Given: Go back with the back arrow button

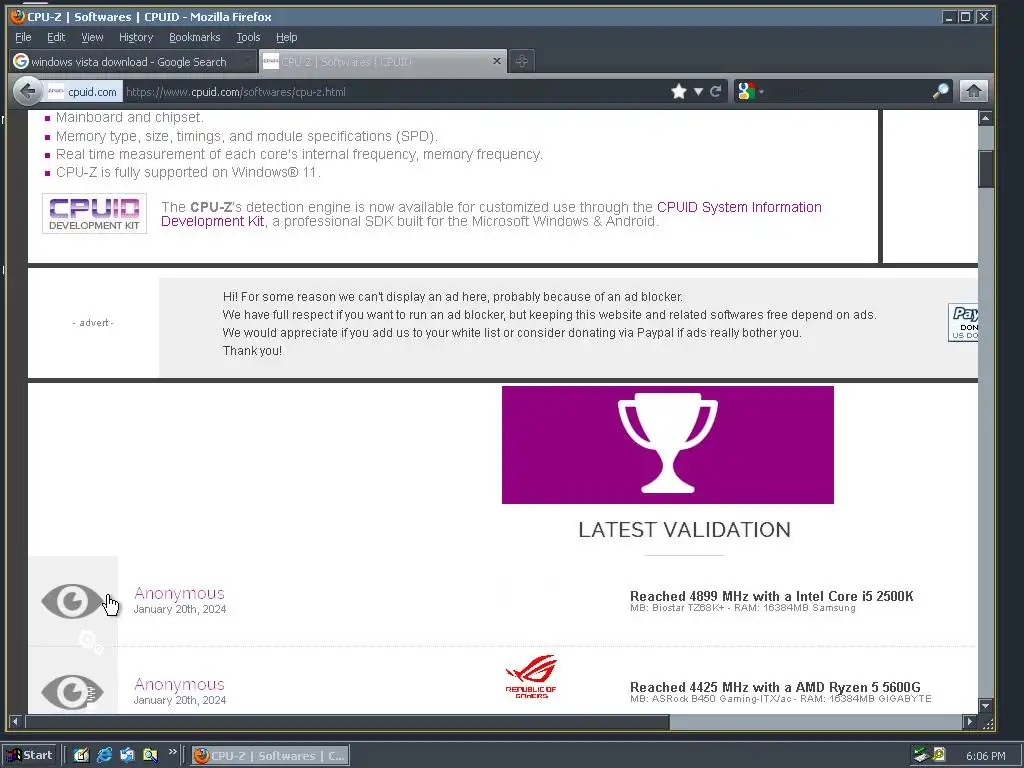Looking at the screenshot, I should [27, 91].
